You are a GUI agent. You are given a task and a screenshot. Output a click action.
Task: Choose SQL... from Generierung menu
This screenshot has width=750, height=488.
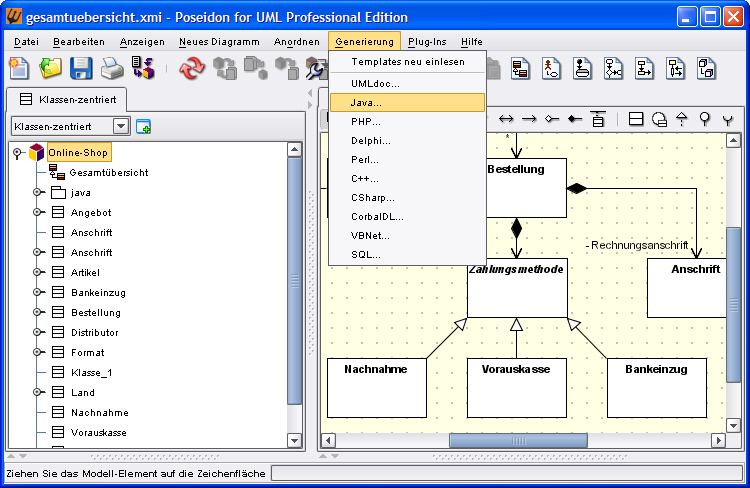[x=408, y=255]
